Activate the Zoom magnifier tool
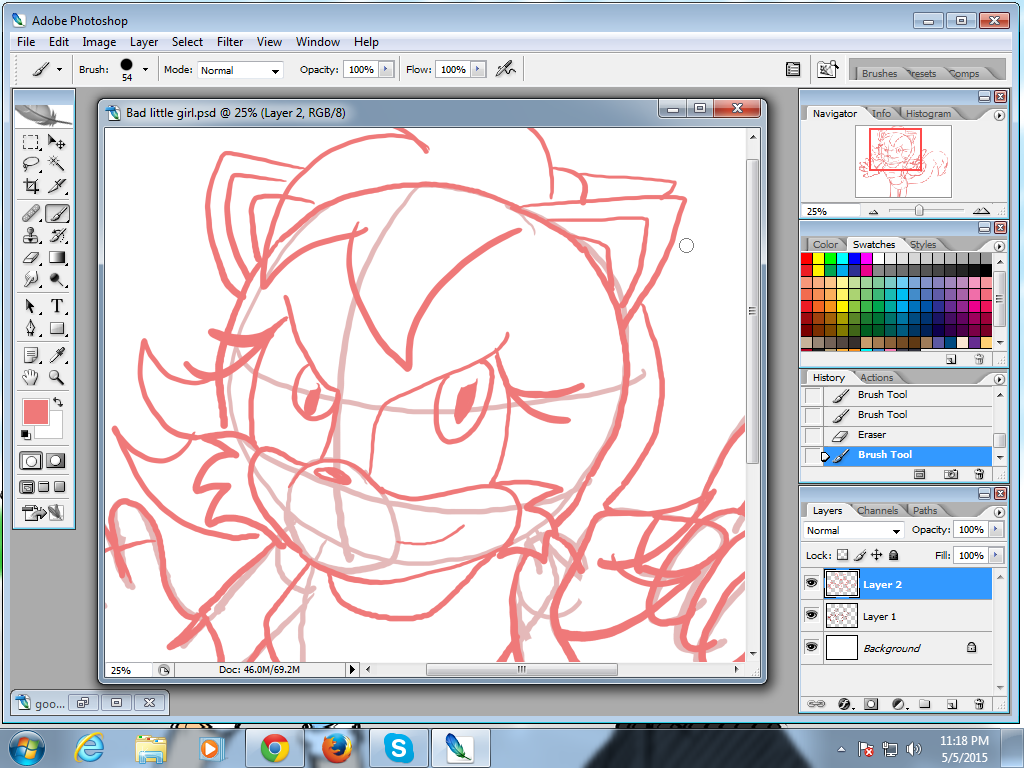The width and height of the screenshot is (1024, 768). click(x=57, y=377)
